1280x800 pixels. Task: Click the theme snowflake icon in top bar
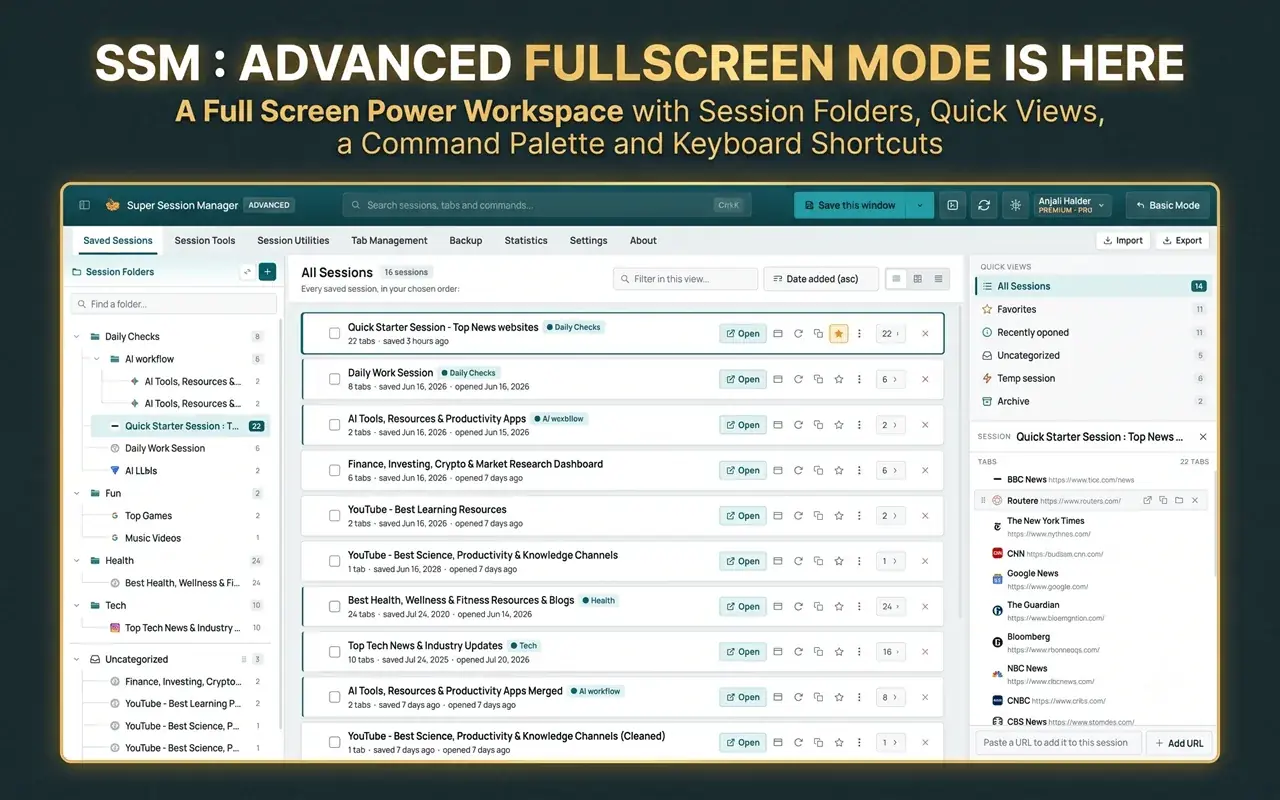[x=1015, y=205]
